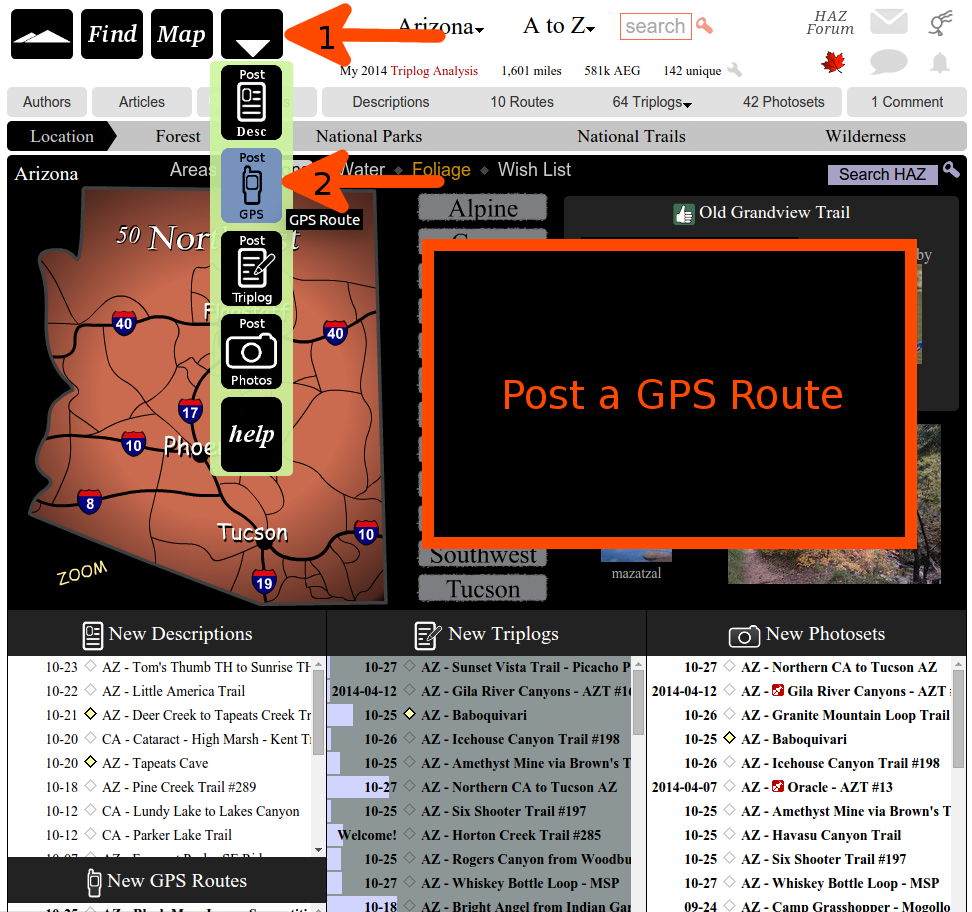The width and height of the screenshot is (972, 912).
Task: Select the Wilderness tab
Action: point(865,137)
